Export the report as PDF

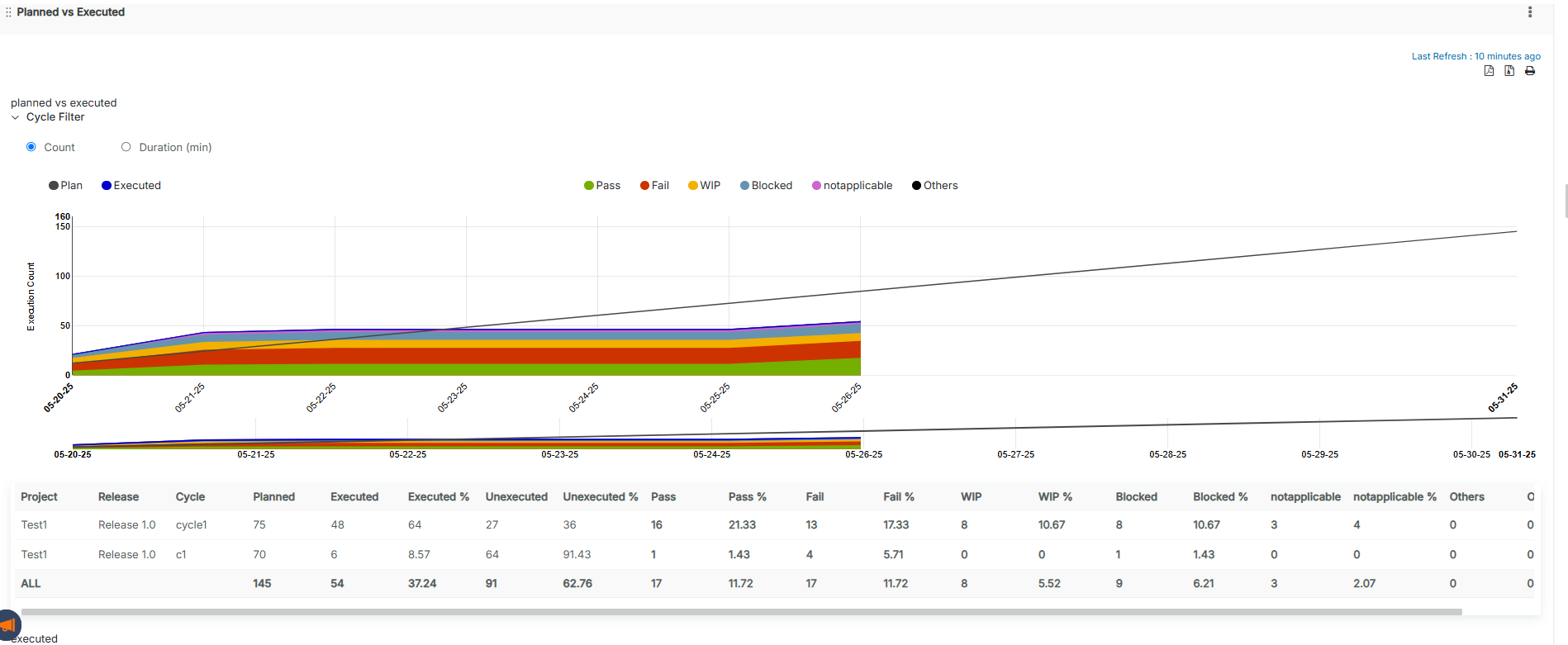1489,71
